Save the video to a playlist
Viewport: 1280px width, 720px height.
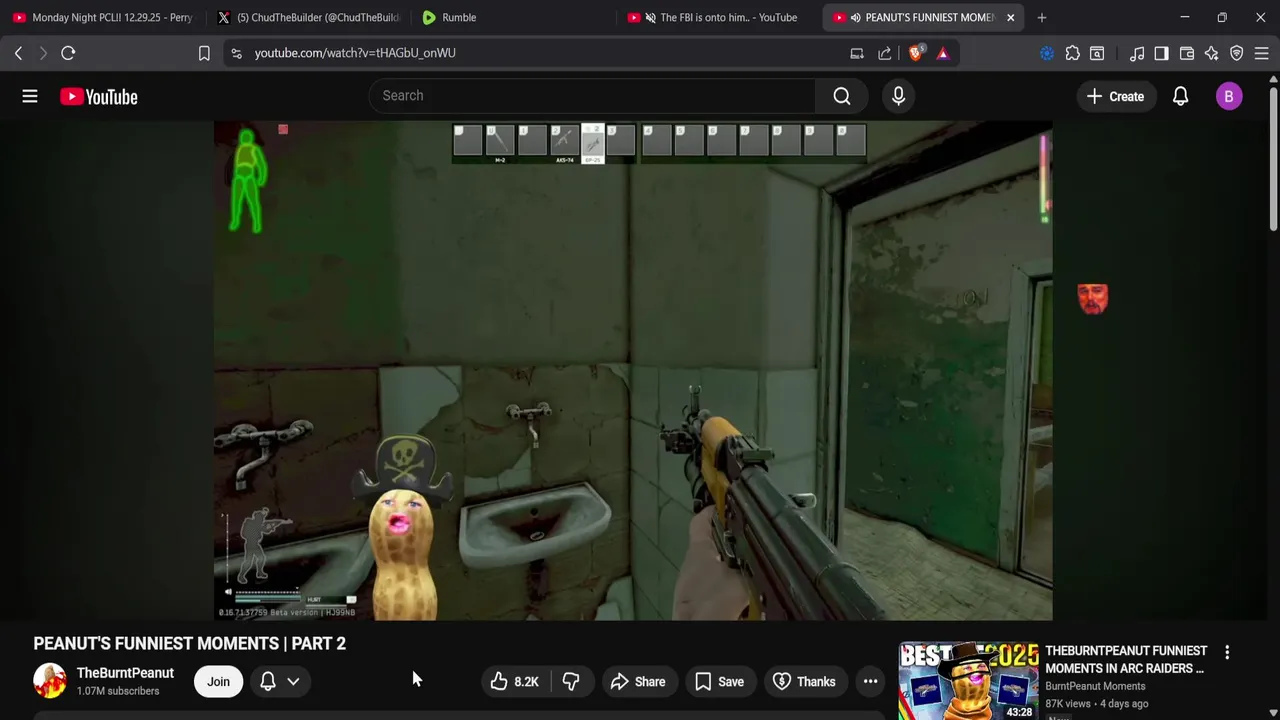pyautogui.click(x=719, y=682)
